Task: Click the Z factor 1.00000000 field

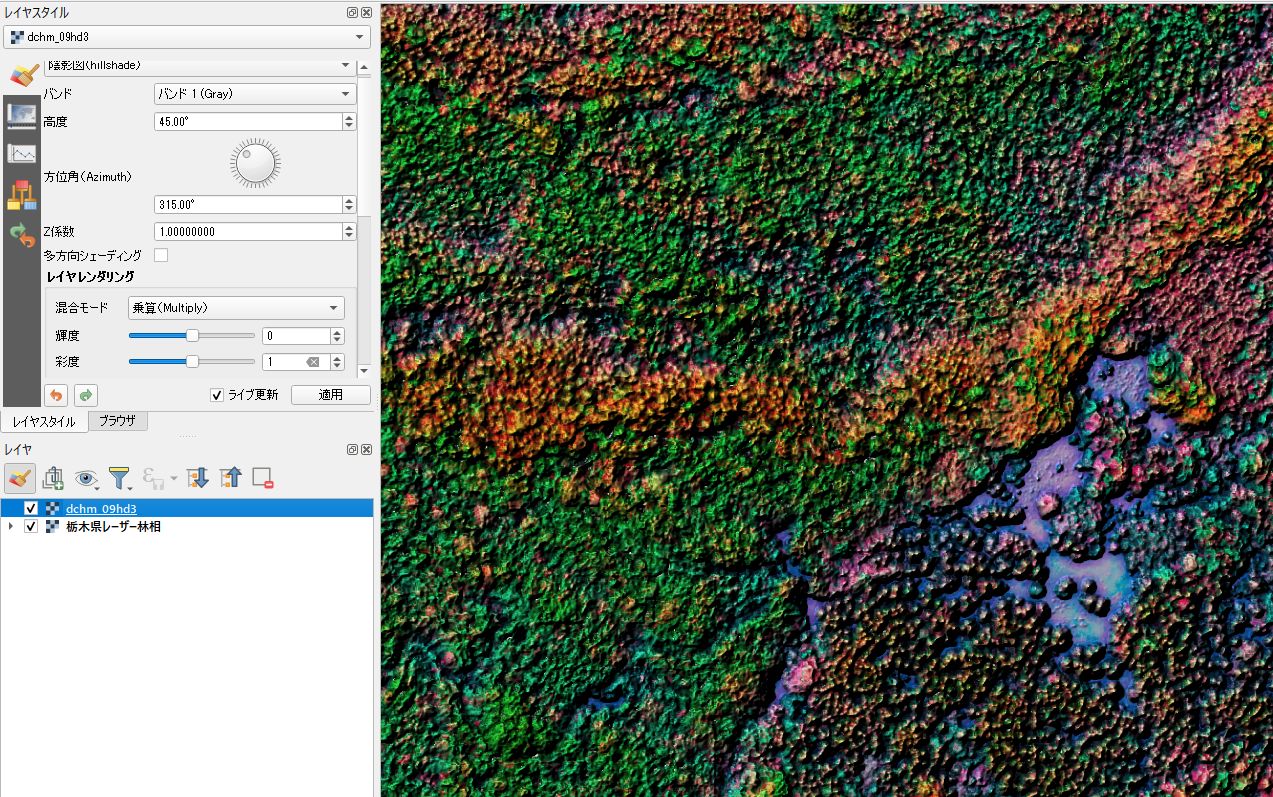Action: point(247,231)
